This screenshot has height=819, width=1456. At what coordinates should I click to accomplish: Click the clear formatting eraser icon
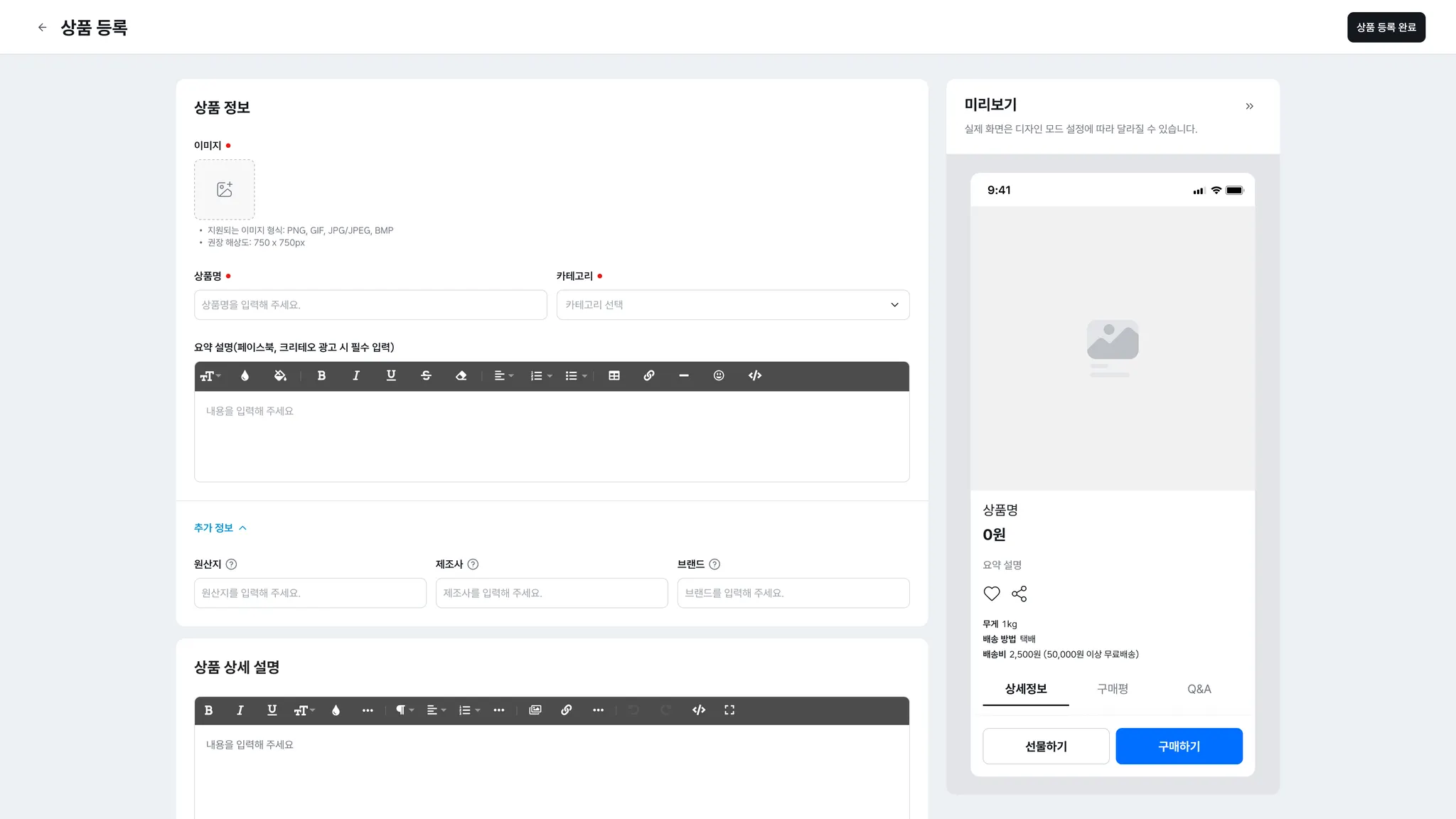[461, 375]
